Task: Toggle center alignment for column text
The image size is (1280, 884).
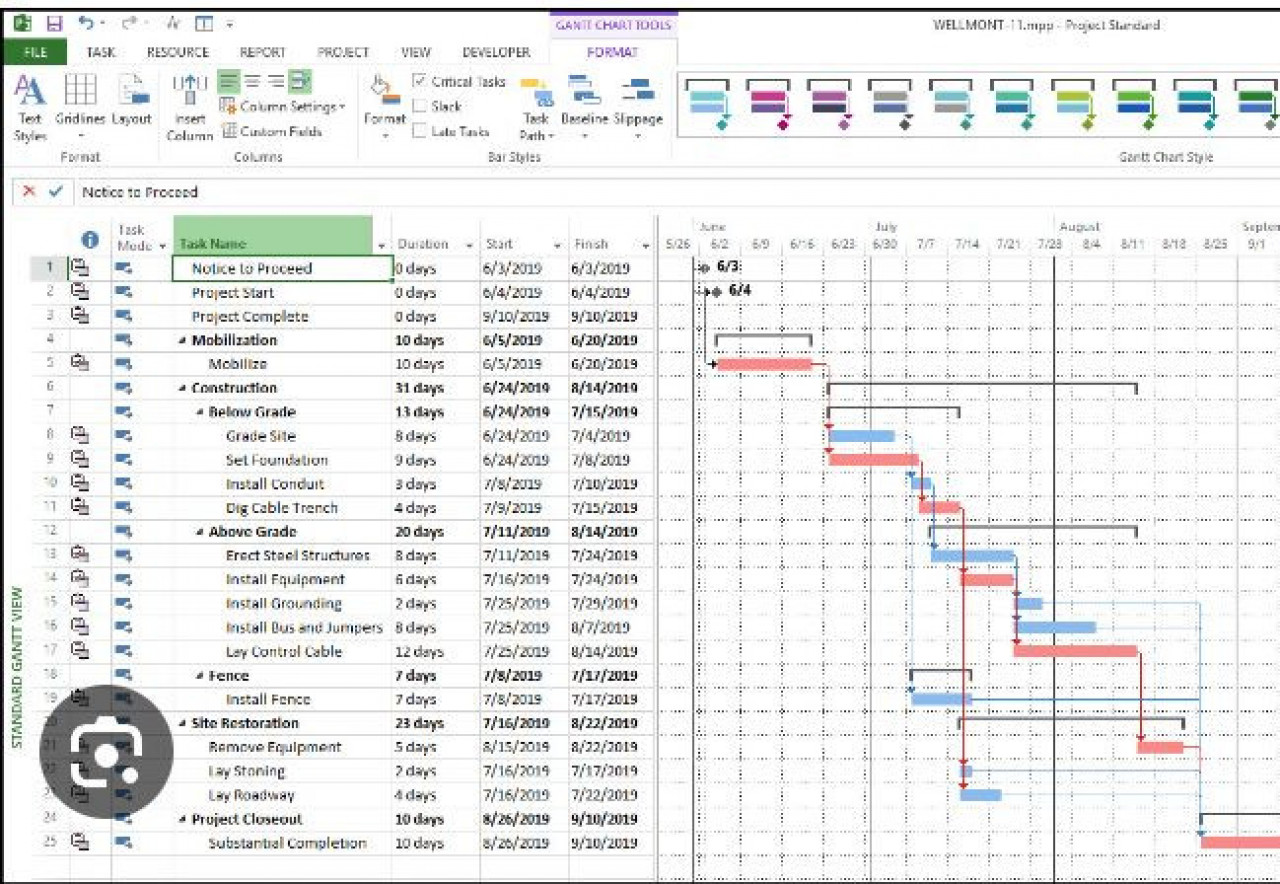Action: click(x=253, y=82)
